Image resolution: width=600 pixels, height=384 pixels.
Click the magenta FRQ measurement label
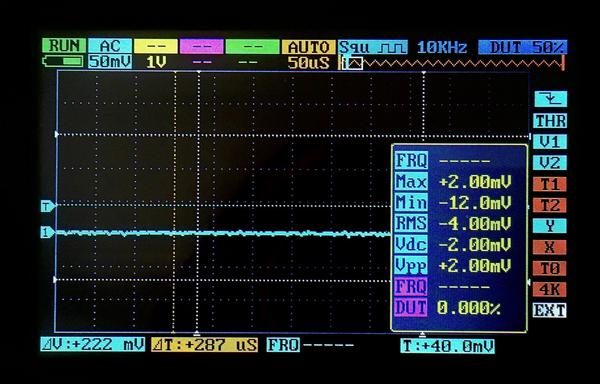pos(411,286)
